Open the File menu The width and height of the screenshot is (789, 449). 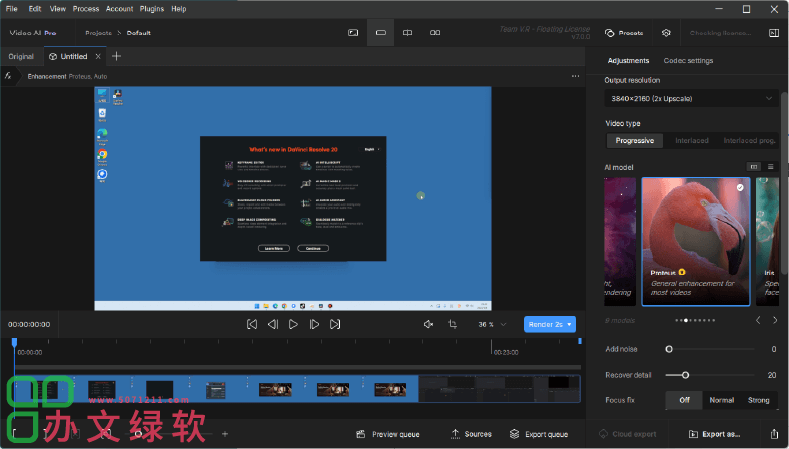click(x=12, y=9)
